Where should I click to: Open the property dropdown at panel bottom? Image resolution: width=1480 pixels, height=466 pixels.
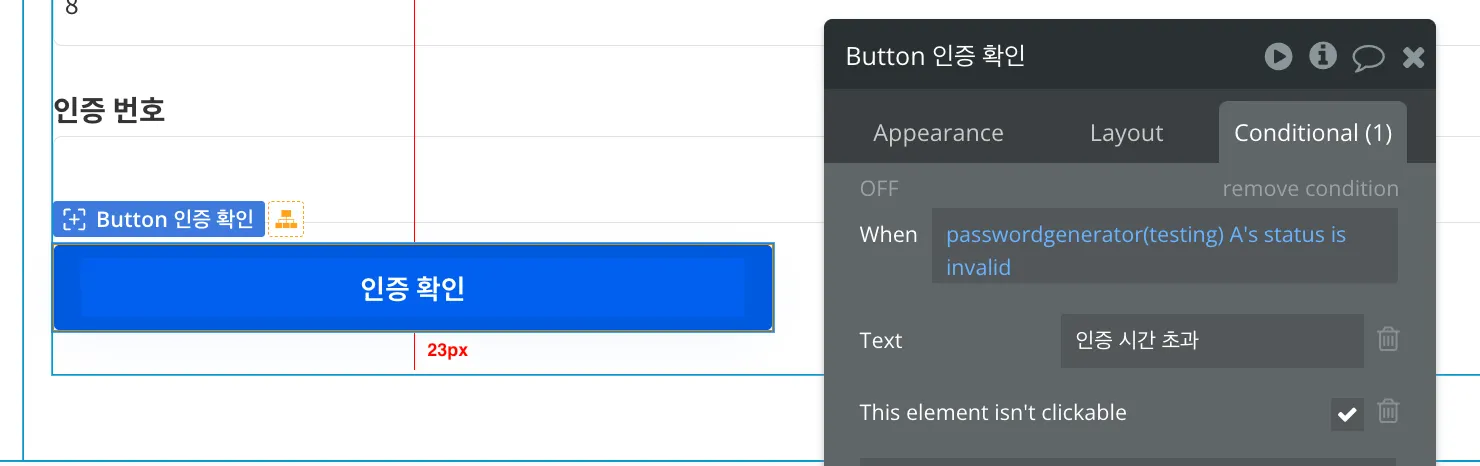click(x=1127, y=461)
